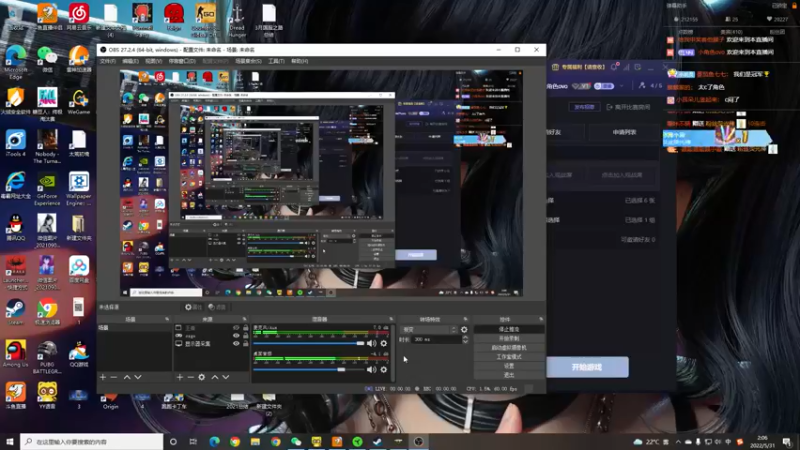Increase transition duration with the stepper up arrow
800x450 pixels.
pos(465,337)
